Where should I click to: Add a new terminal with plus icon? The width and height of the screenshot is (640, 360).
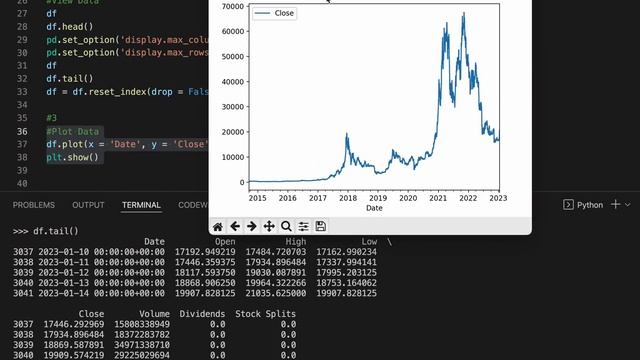tap(616, 204)
